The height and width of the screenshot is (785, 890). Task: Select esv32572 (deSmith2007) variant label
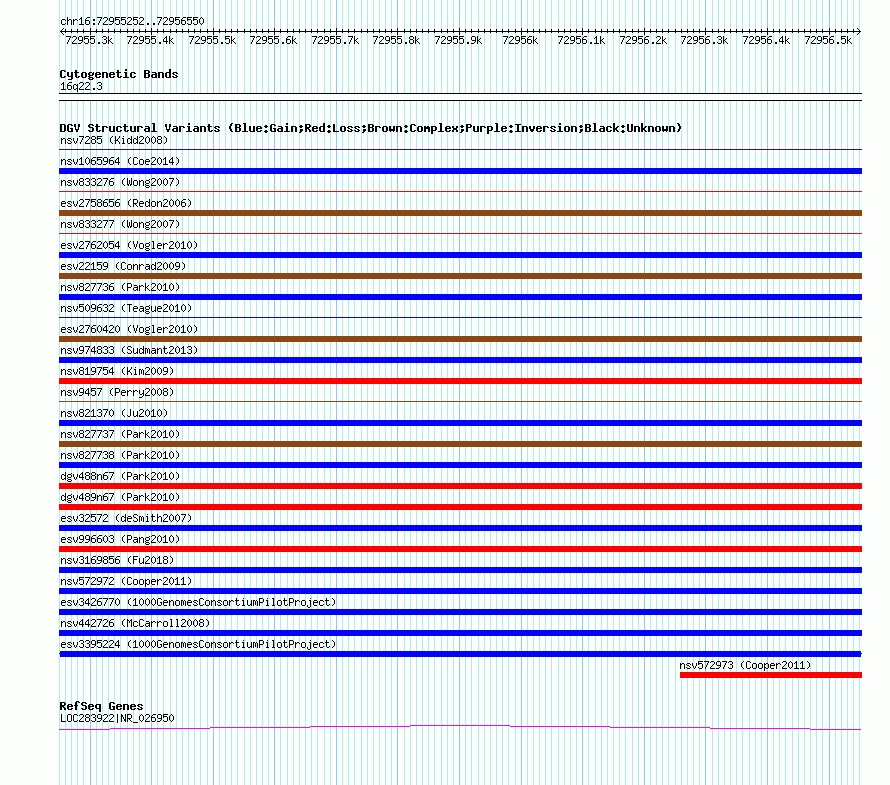pos(126,518)
